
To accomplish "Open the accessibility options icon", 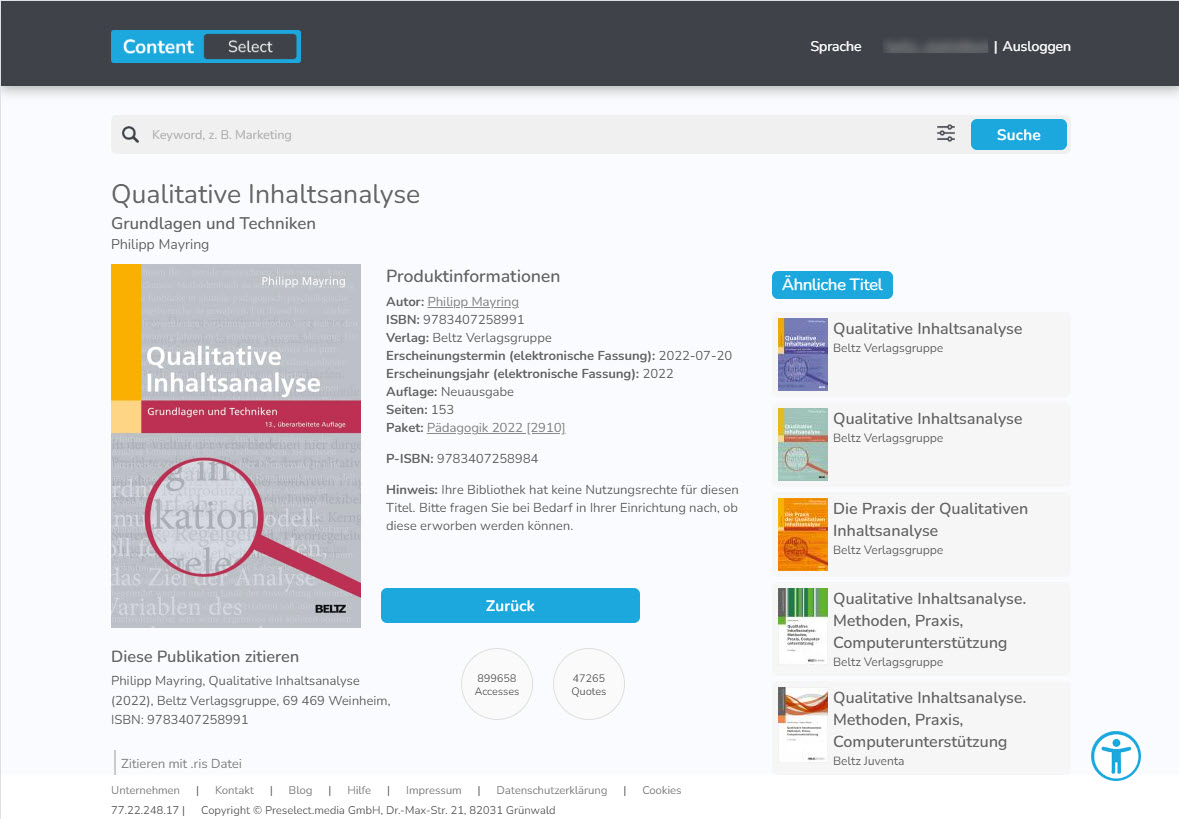I will 1116,756.
